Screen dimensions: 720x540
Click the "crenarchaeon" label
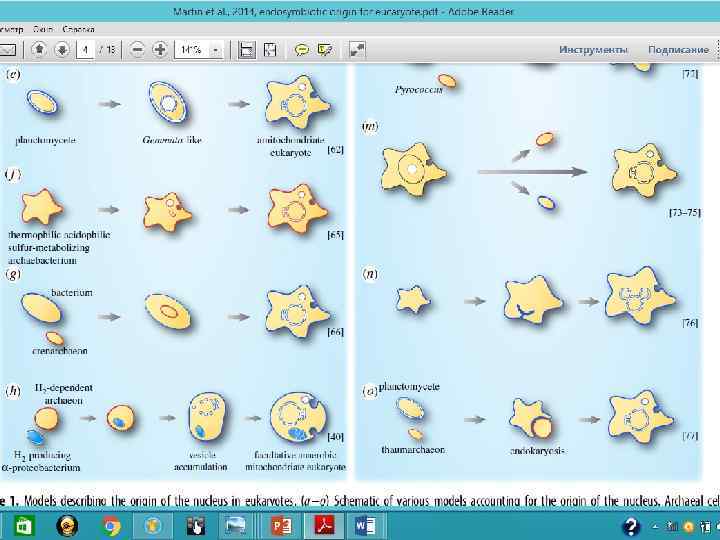(x=60, y=350)
